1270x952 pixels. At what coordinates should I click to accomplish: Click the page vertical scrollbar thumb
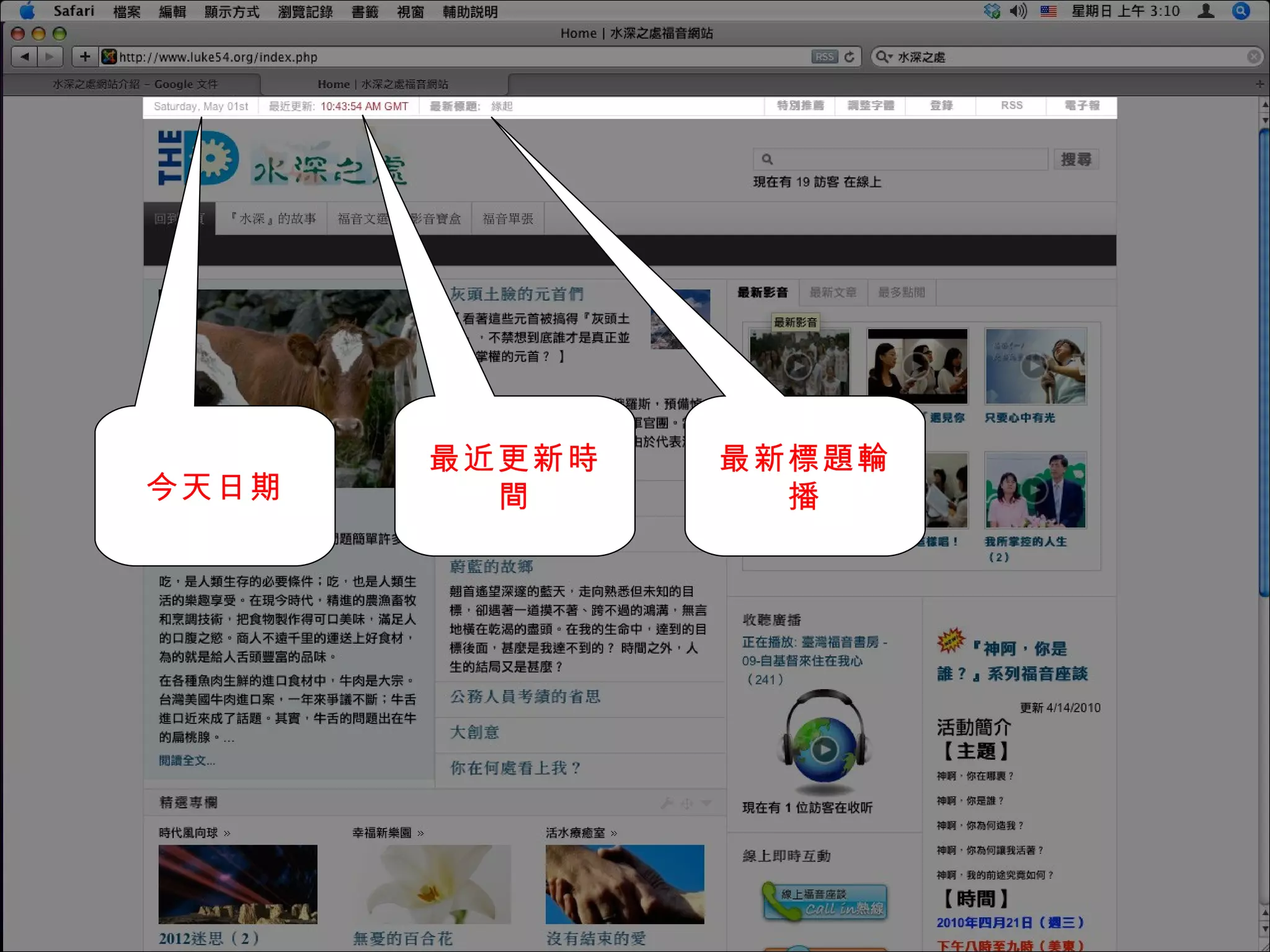[1264, 363]
